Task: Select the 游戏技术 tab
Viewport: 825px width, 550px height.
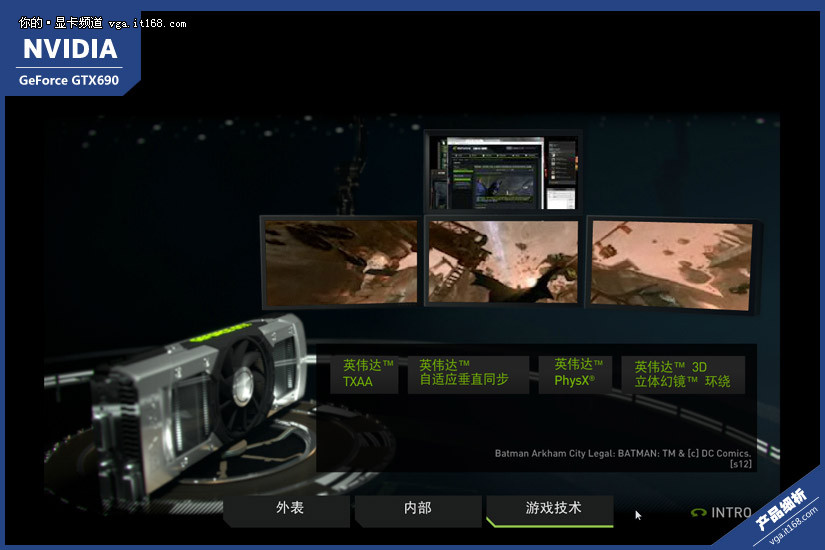Action: point(550,510)
